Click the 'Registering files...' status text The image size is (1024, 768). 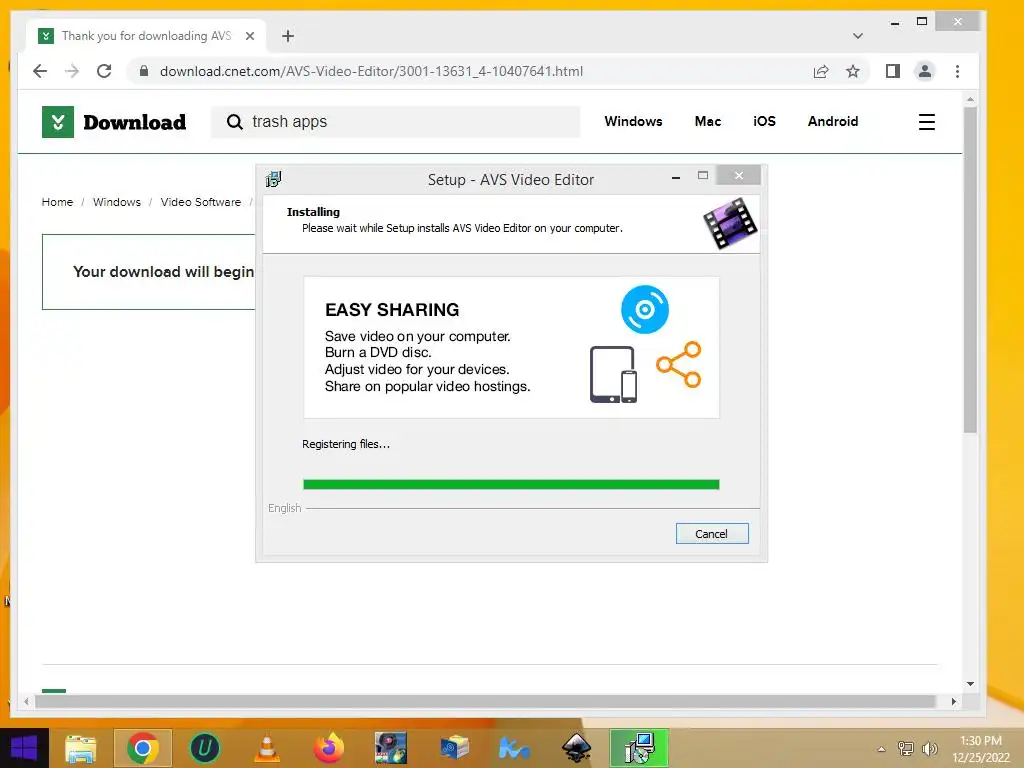pyautogui.click(x=346, y=444)
